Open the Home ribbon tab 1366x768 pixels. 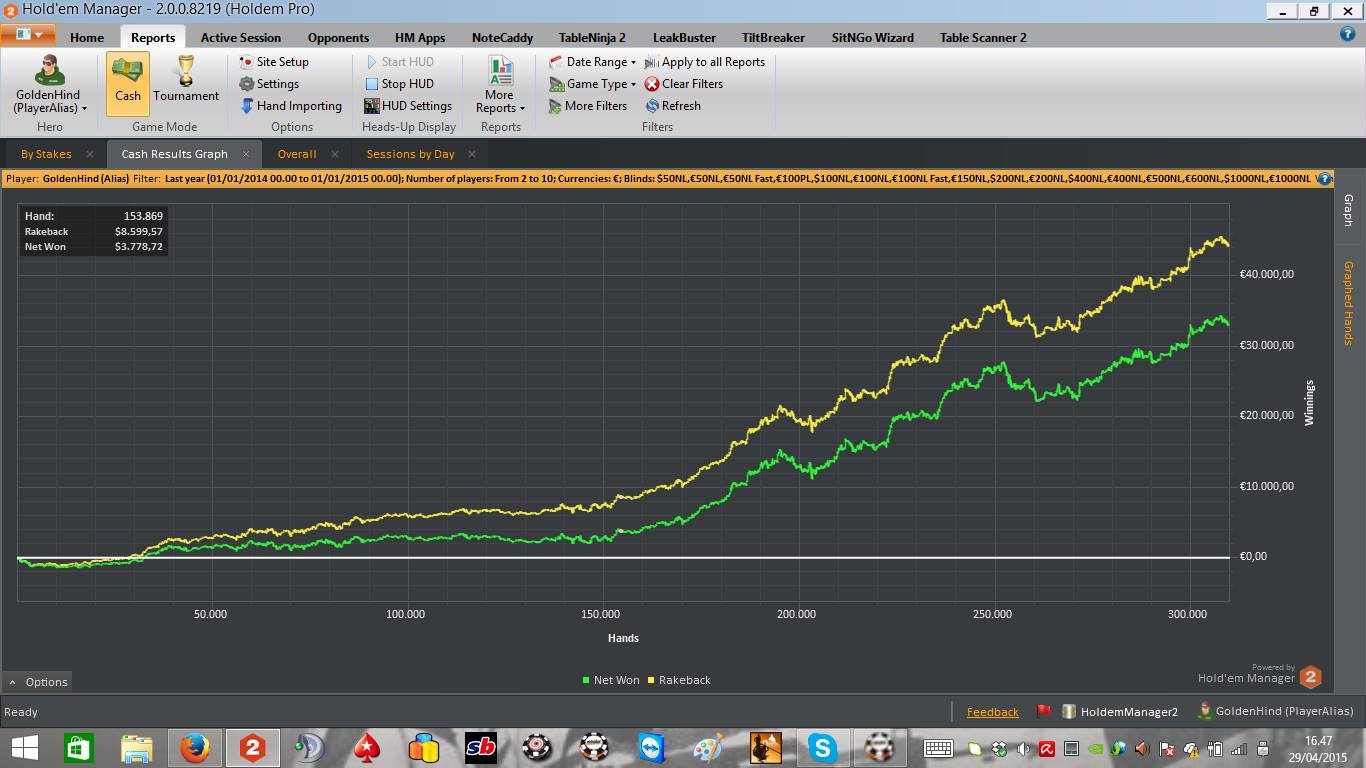coord(87,38)
